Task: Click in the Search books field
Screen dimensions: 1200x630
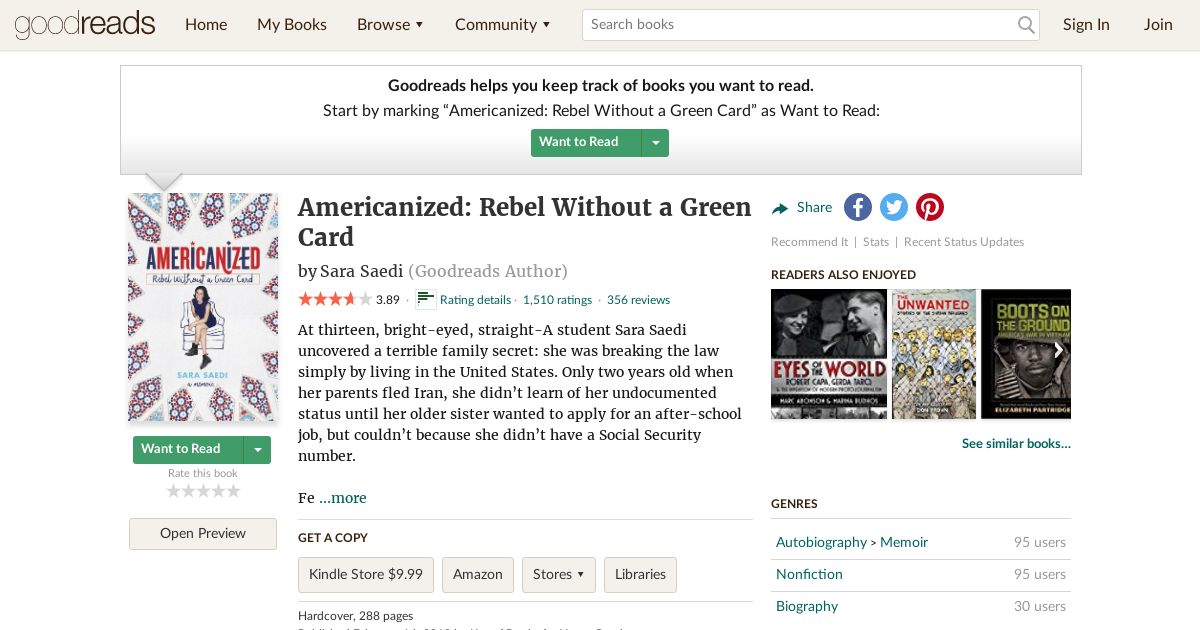Action: click(800, 24)
